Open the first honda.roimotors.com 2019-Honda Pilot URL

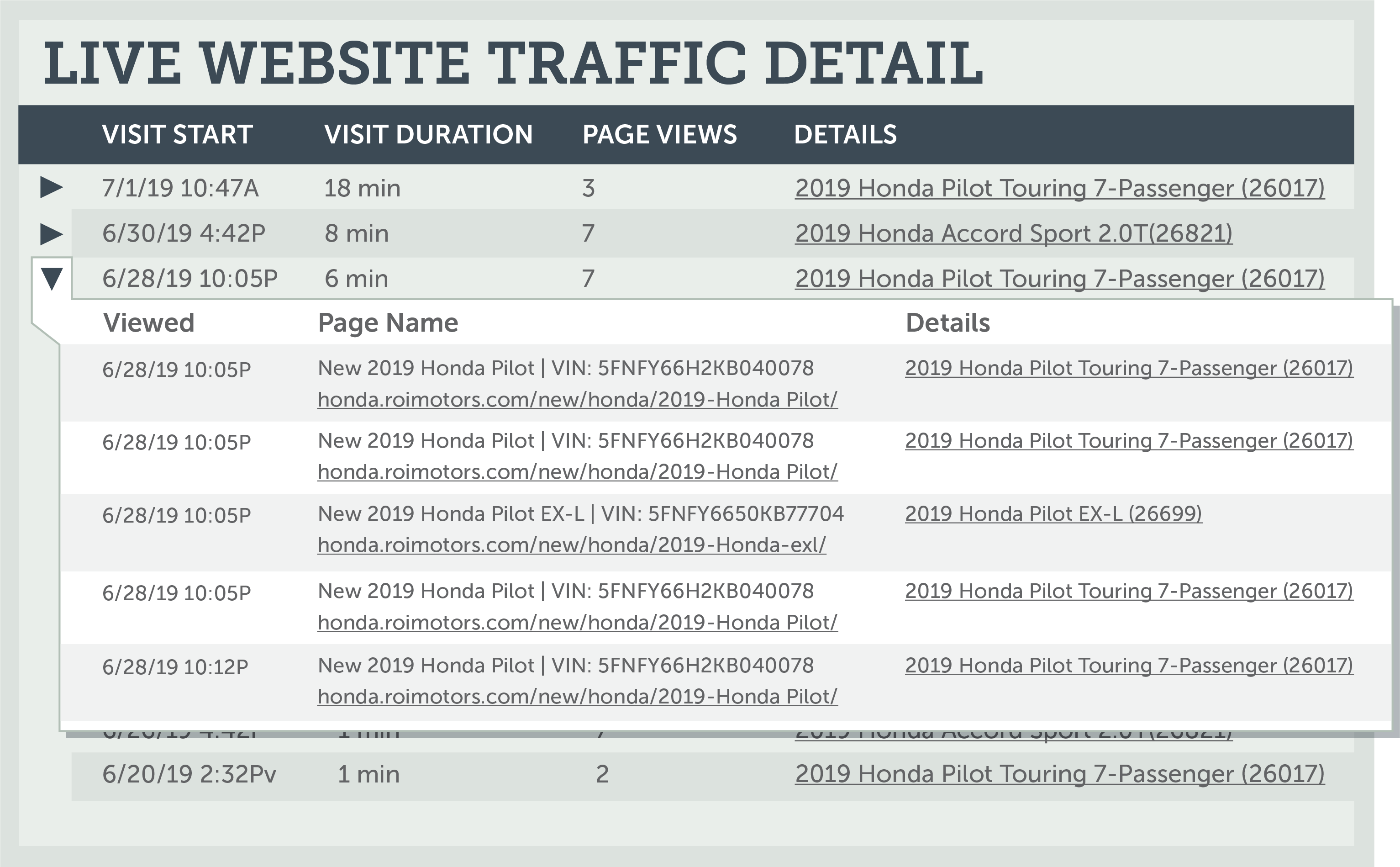577,400
